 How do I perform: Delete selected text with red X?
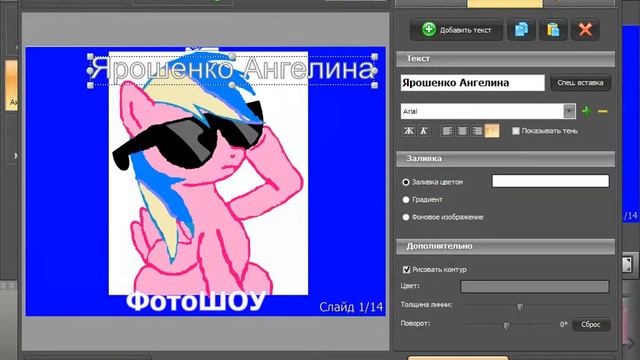pyautogui.click(x=585, y=29)
